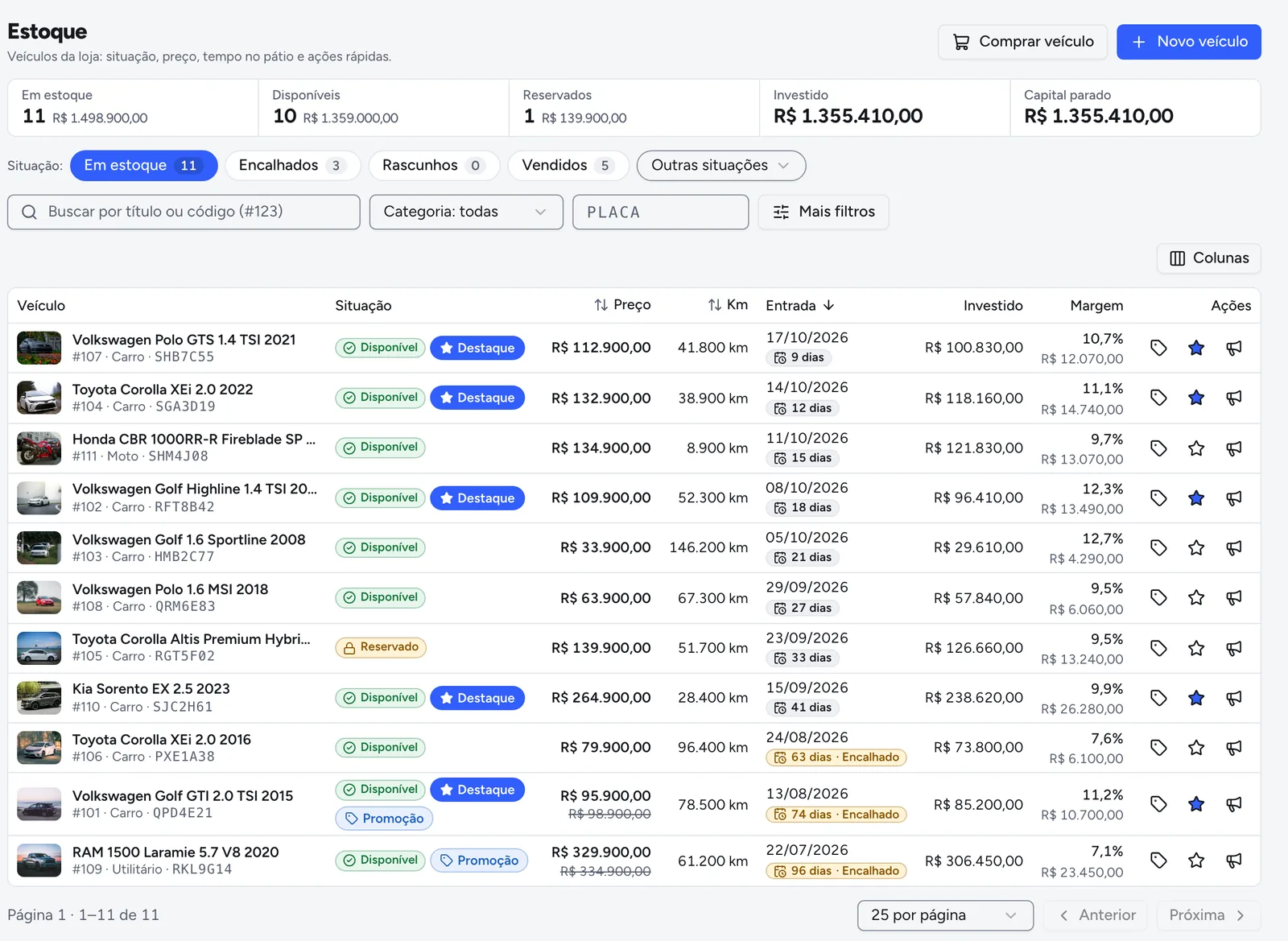Toggle star highlight on Volkswagen Polo 1.6 MSI
Screen dimensions: 1288x941
coord(1196,598)
